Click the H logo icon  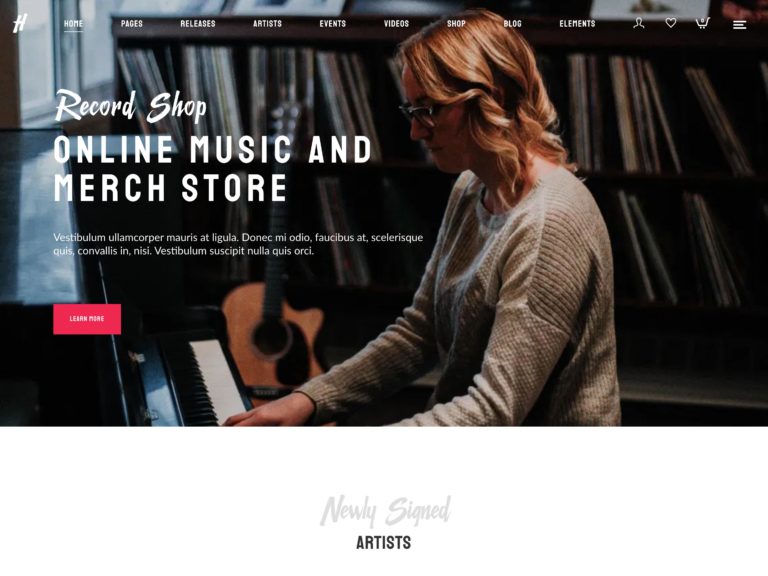click(x=20, y=23)
